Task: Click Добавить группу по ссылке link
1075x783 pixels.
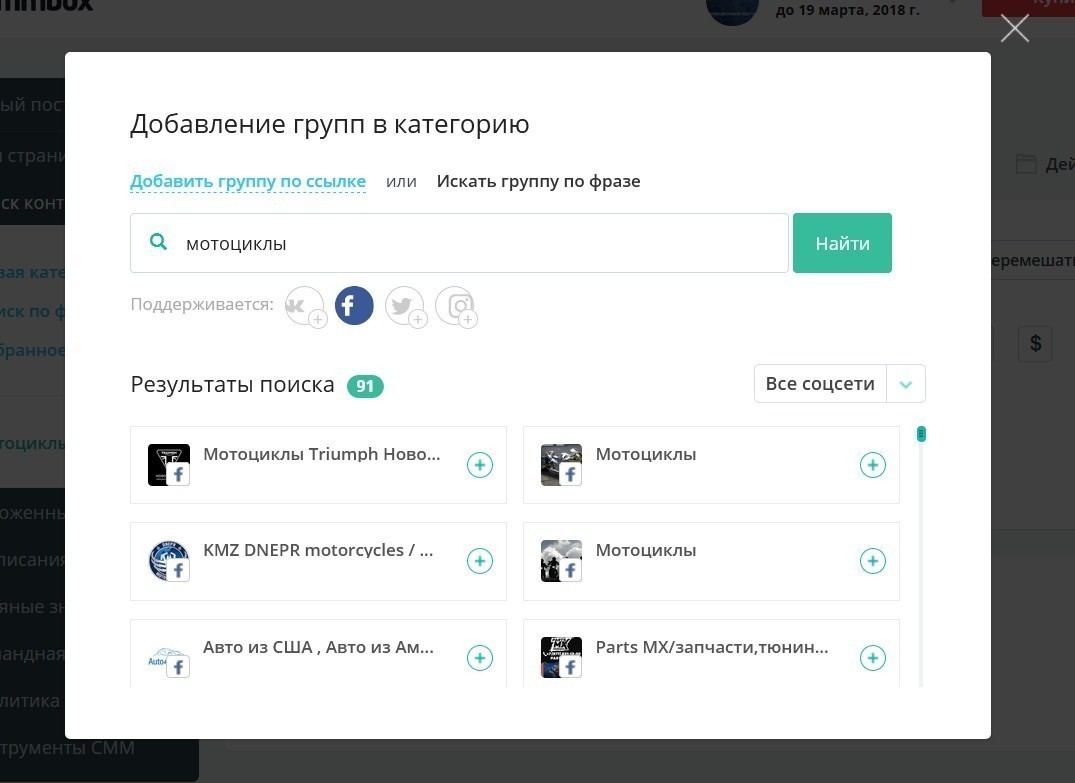Action: pyautogui.click(x=248, y=181)
